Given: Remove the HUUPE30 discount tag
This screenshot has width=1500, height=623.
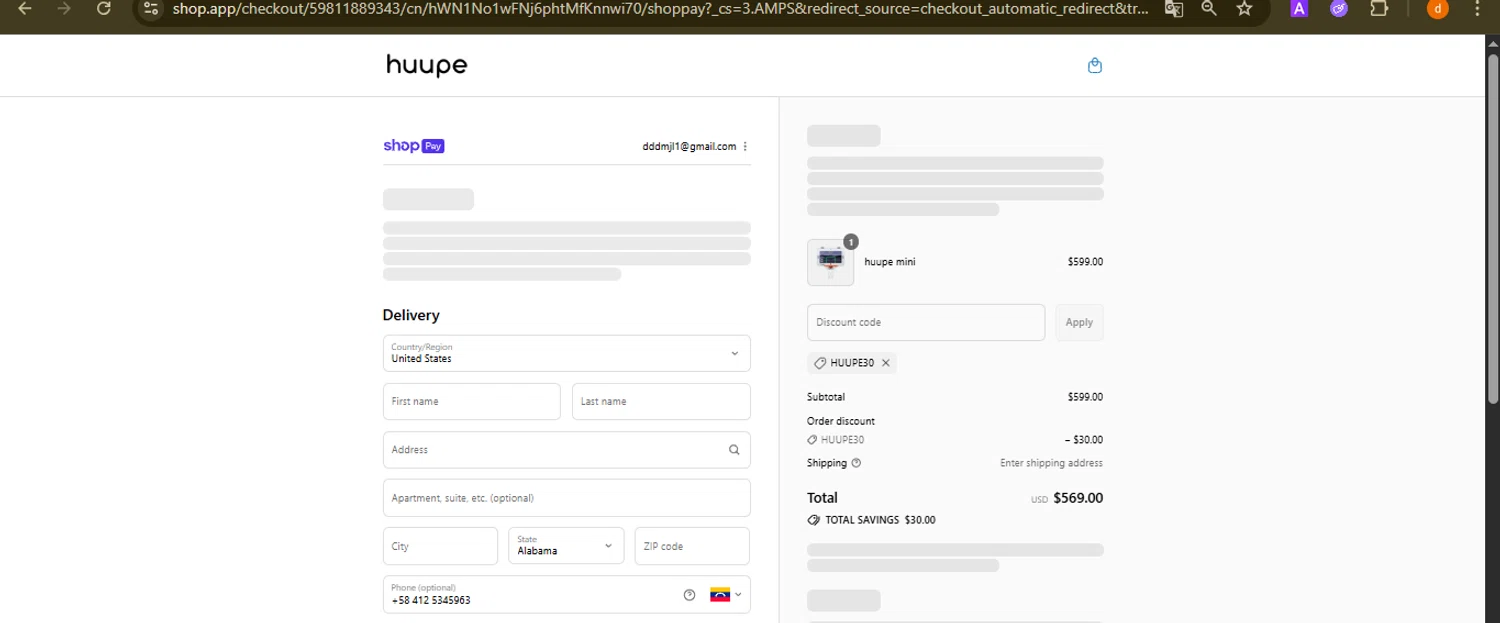Looking at the screenshot, I should [886, 363].
